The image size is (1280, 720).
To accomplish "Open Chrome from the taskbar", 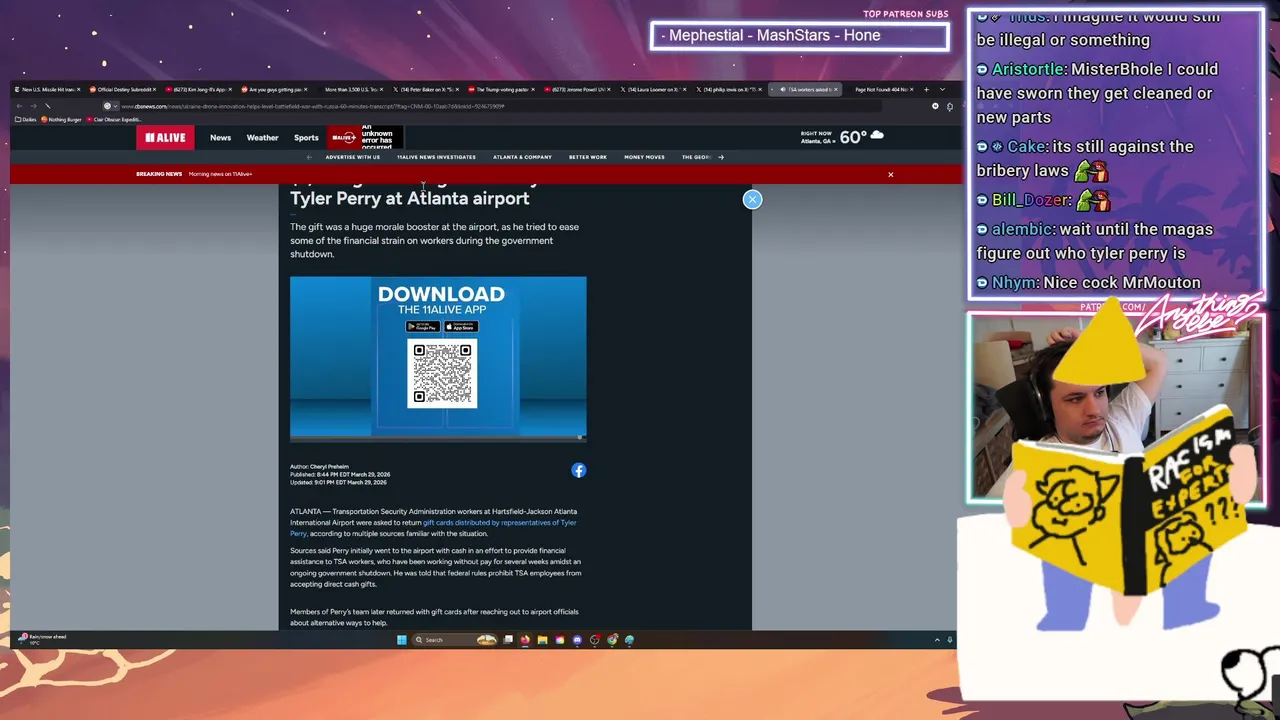I will (x=612, y=640).
